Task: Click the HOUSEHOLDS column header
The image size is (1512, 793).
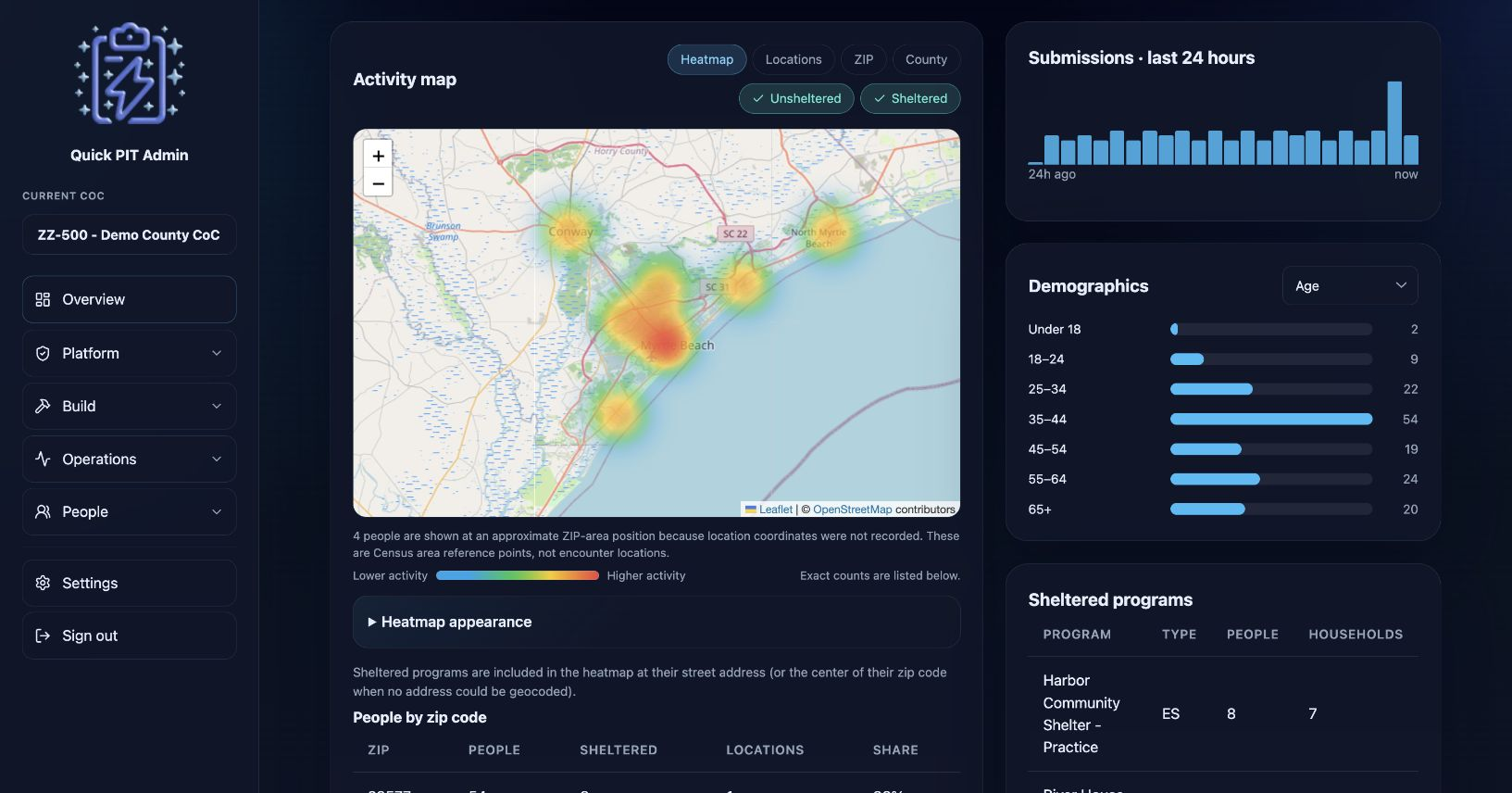Action: pos(1356,635)
